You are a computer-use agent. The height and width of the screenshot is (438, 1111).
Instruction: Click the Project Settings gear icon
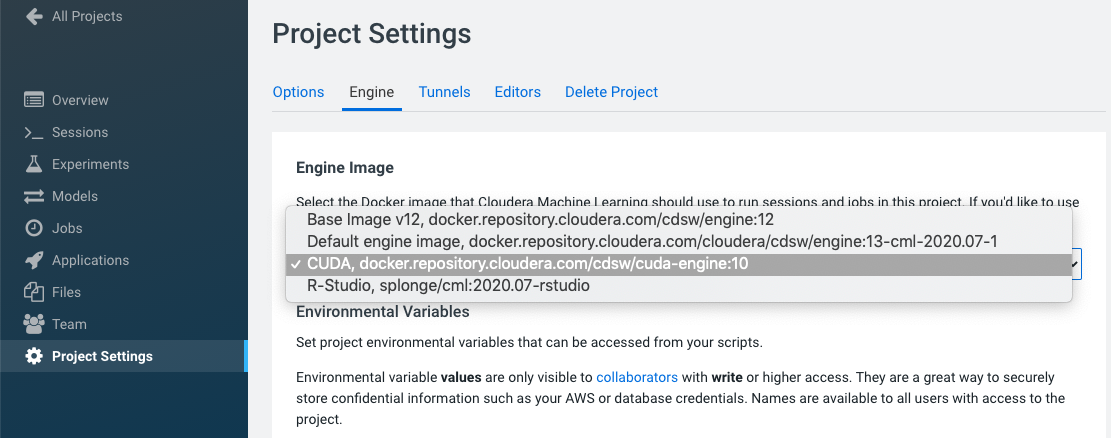tap(34, 356)
